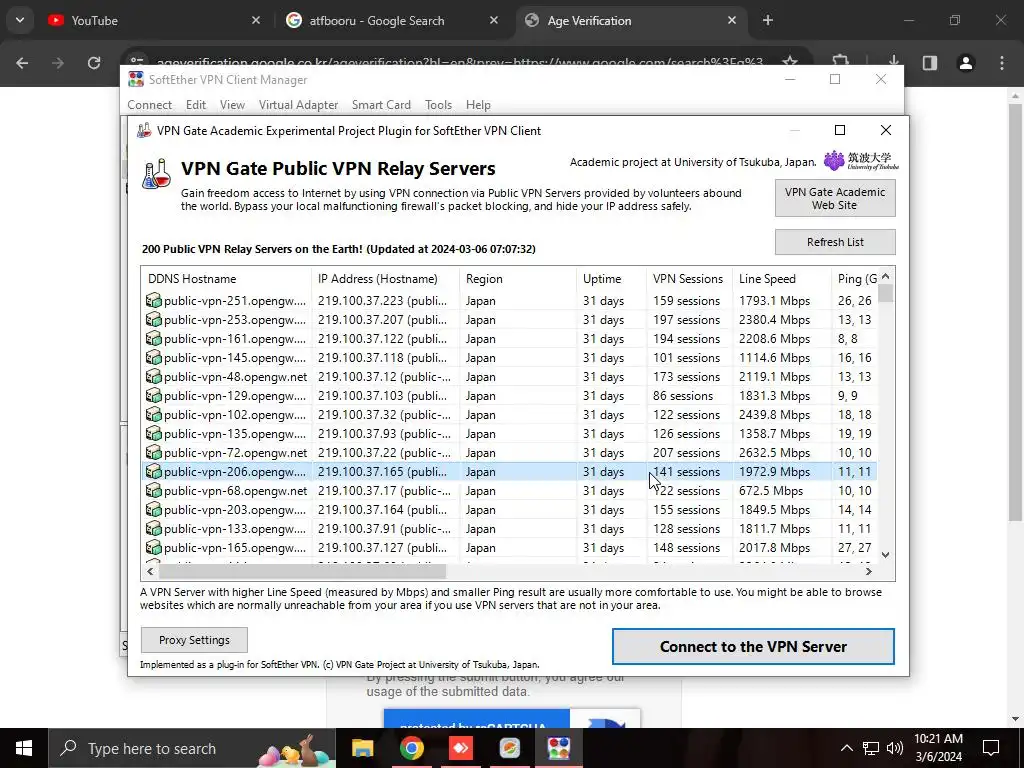Open the Edit menu
1024x768 pixels.
pyautogui.click(x=196, y=104)
